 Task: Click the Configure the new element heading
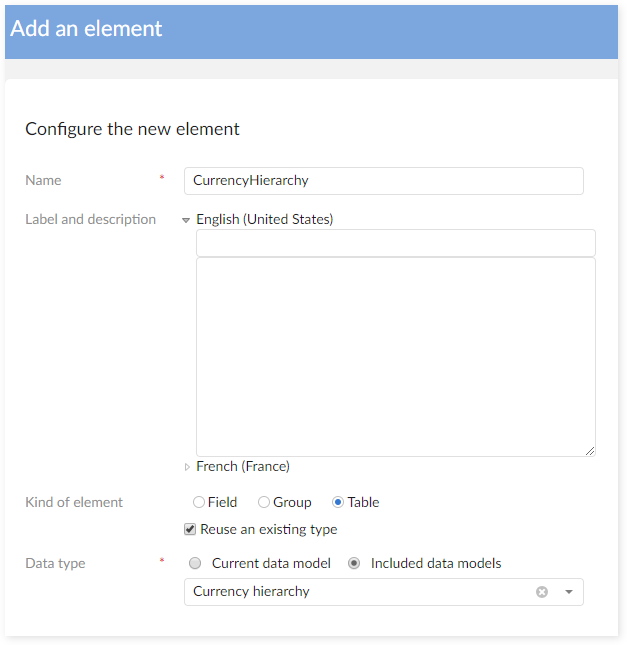[x=132, y=129]
